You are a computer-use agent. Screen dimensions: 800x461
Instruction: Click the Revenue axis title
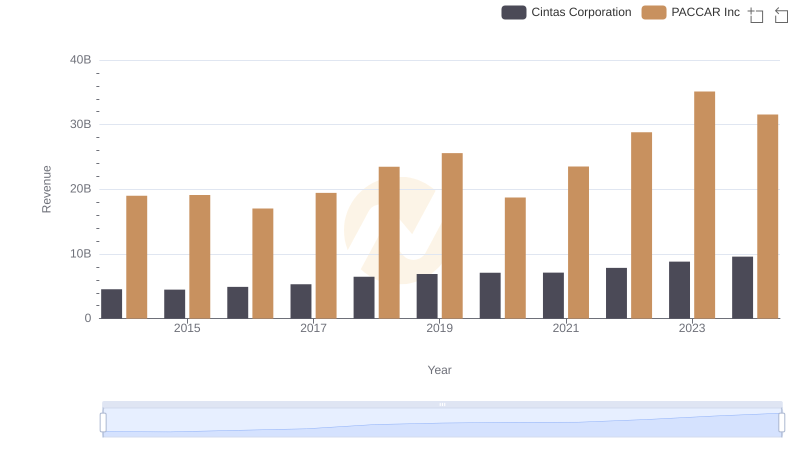point(46,189)
